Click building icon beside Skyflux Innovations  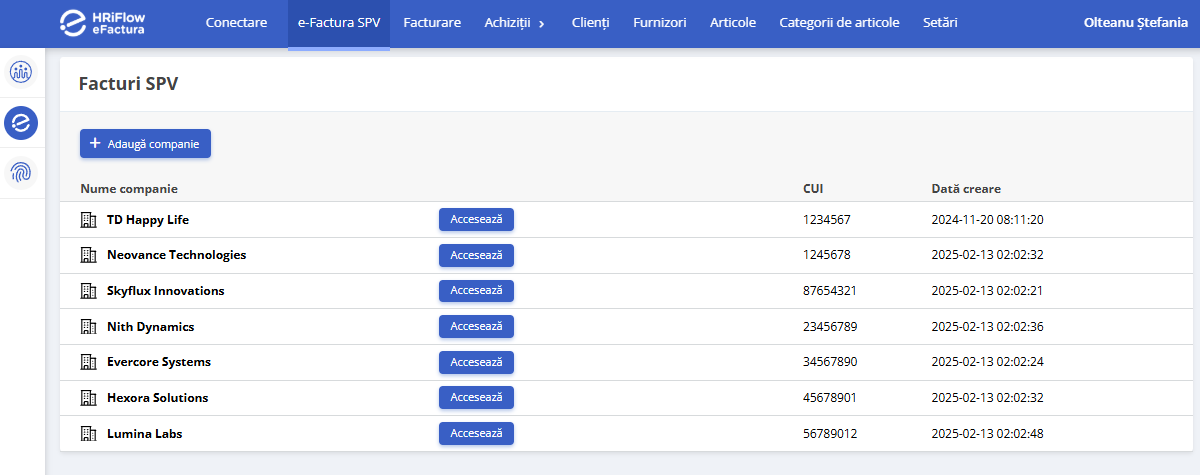pos(88,291)
